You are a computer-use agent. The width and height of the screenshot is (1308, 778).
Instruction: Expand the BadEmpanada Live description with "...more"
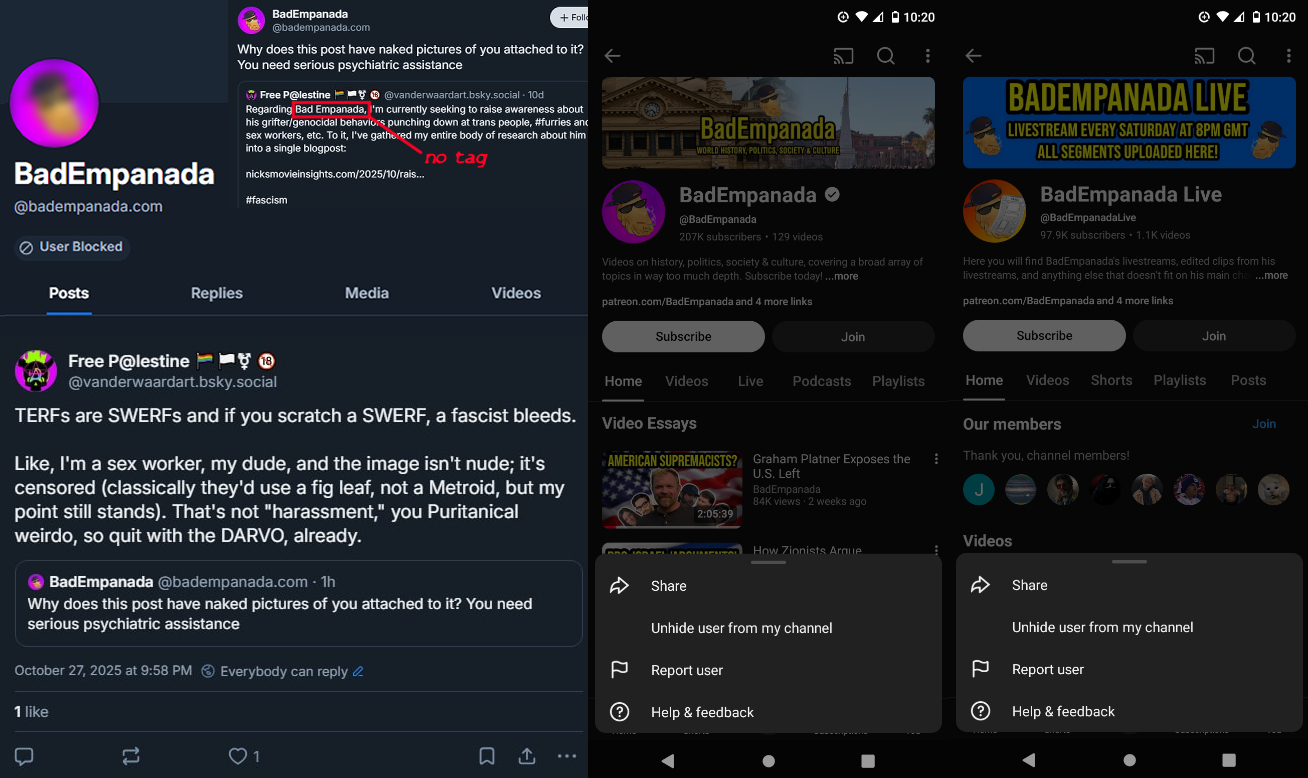tap(1272, 276)
